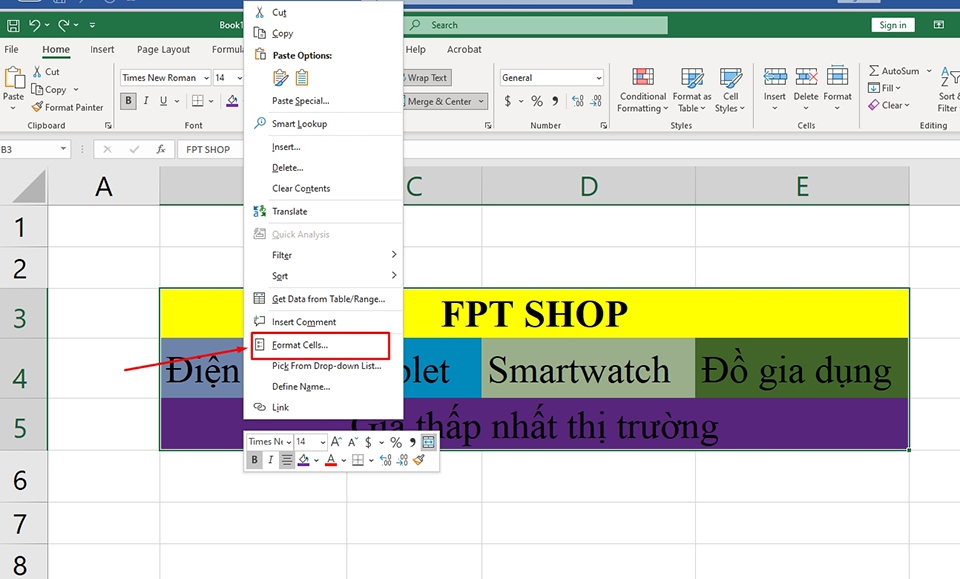This screenshot has width=960, height=579.
Task: Toggle center alignment in the mini toolbar
Action: tap(287, 460)
